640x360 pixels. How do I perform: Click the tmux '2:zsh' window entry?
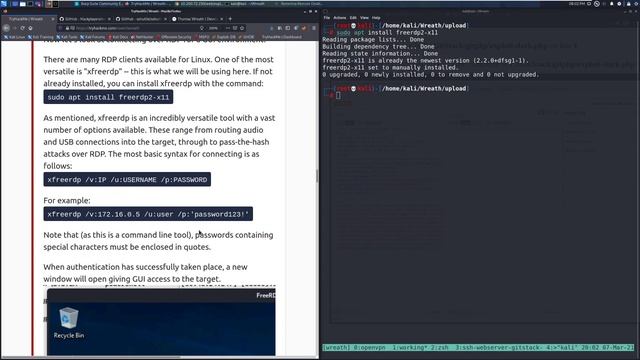pyautogui.click(x=440, y=348)
